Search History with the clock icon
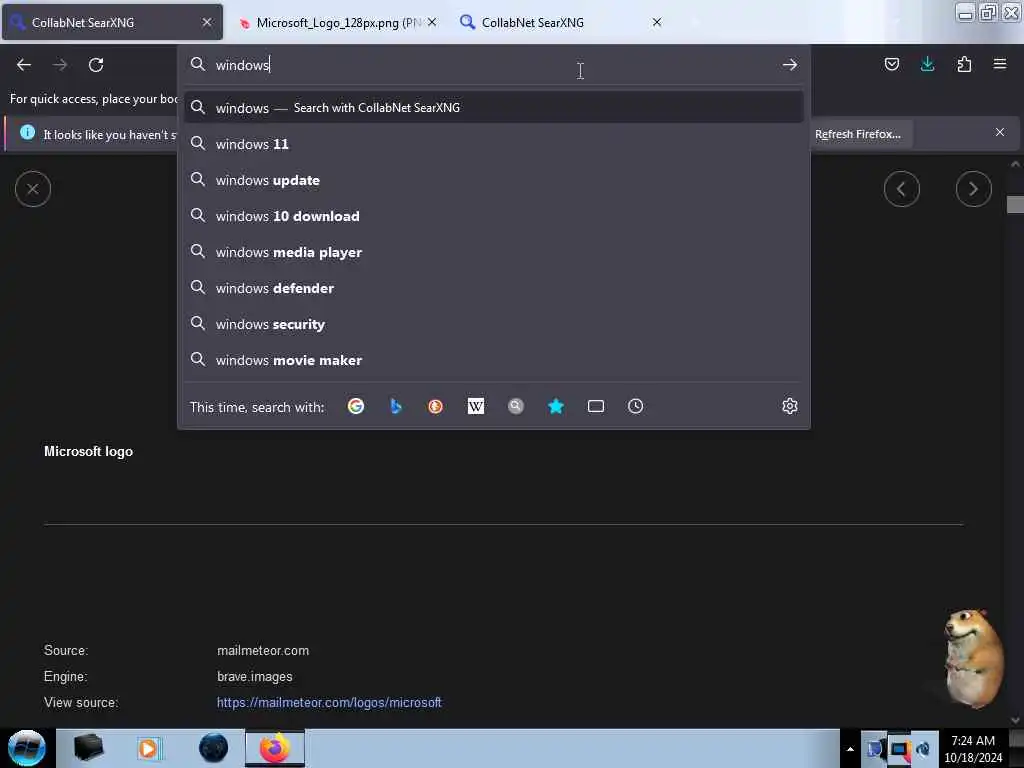 (x=635, y=406)
